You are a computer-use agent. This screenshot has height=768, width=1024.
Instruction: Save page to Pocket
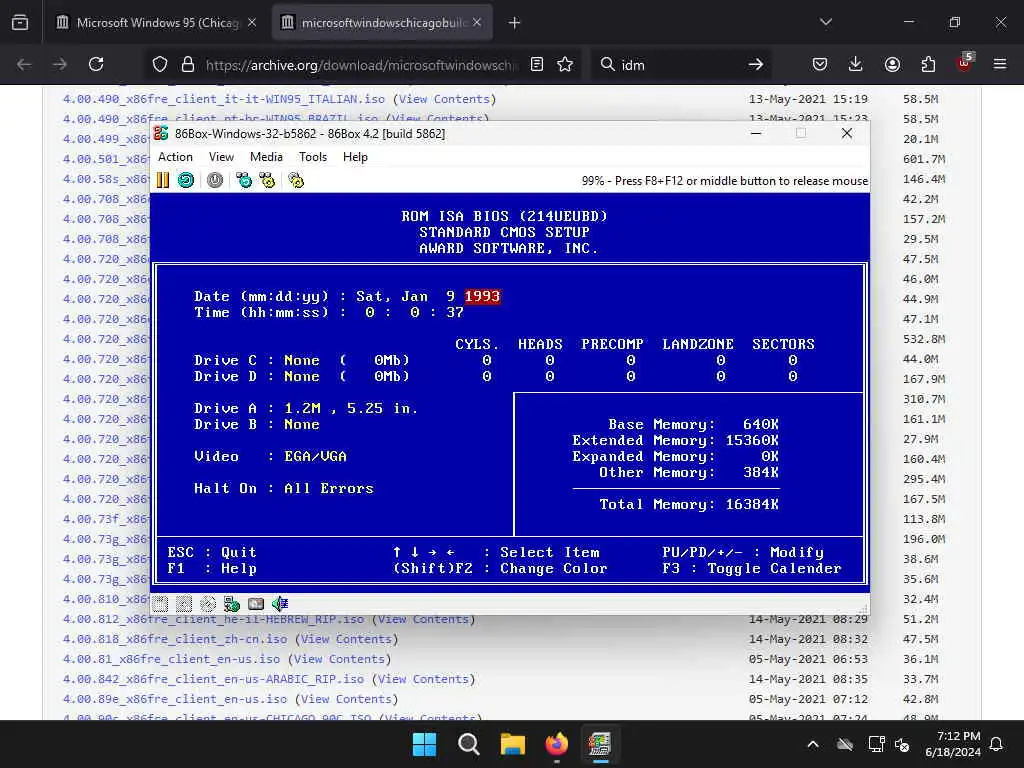click(x=820, y=64)
